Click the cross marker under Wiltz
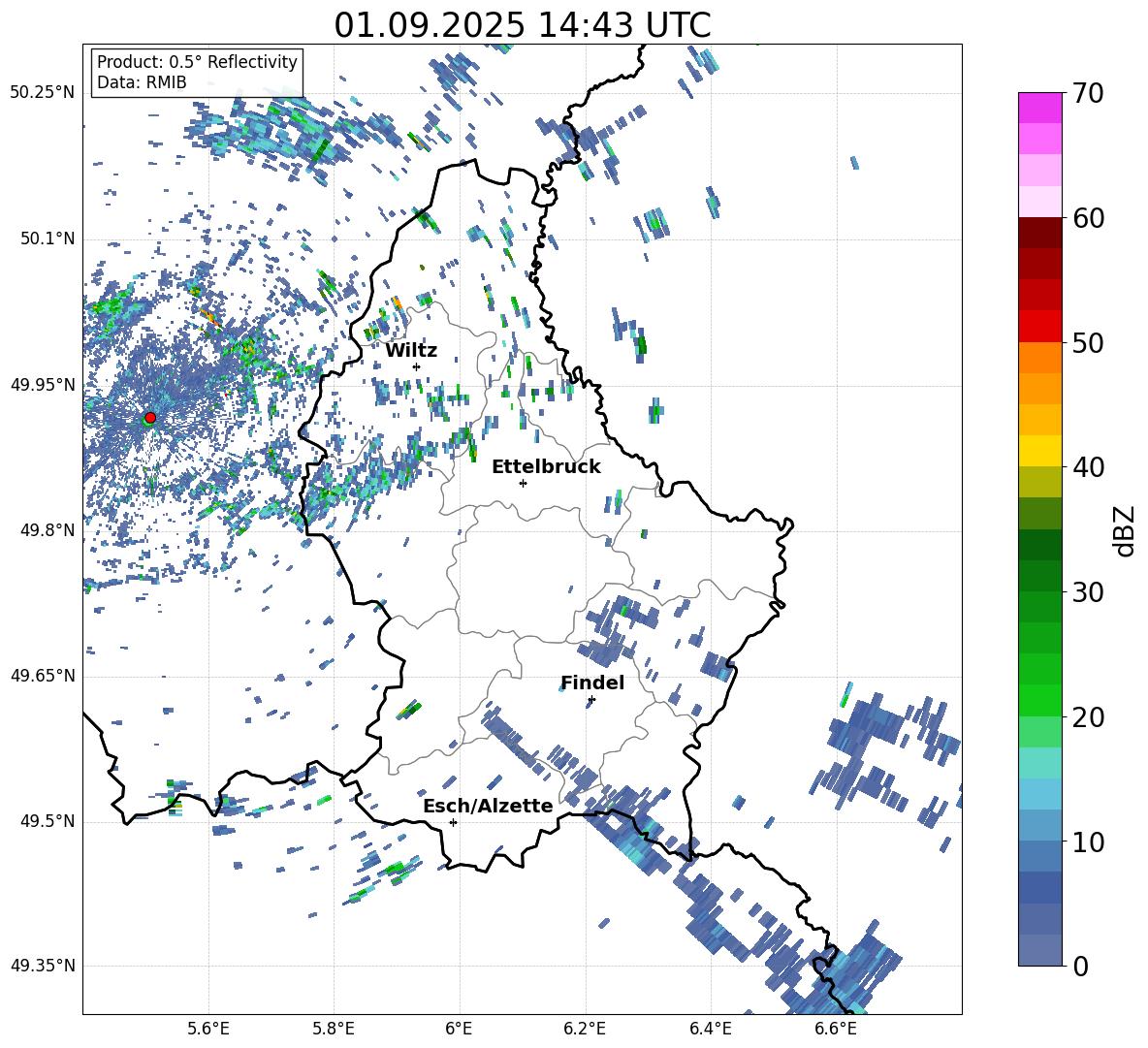This screenshot has width=1148, height=1048. 417,366
